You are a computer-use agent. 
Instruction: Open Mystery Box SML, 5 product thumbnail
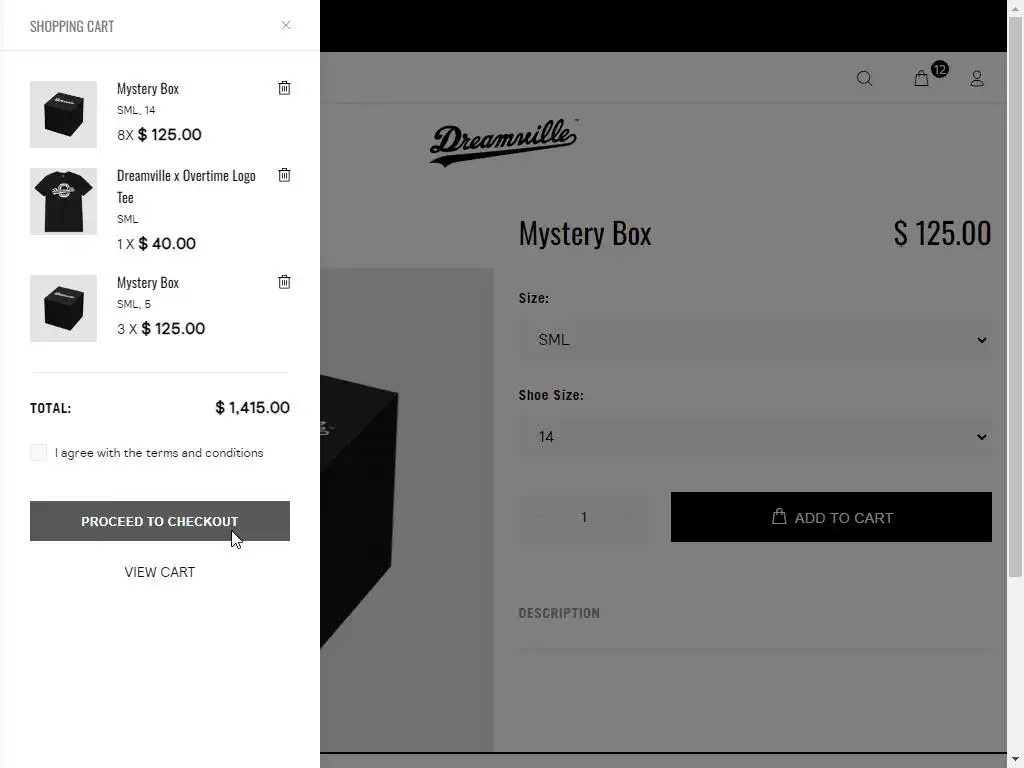tap(63, 308)
